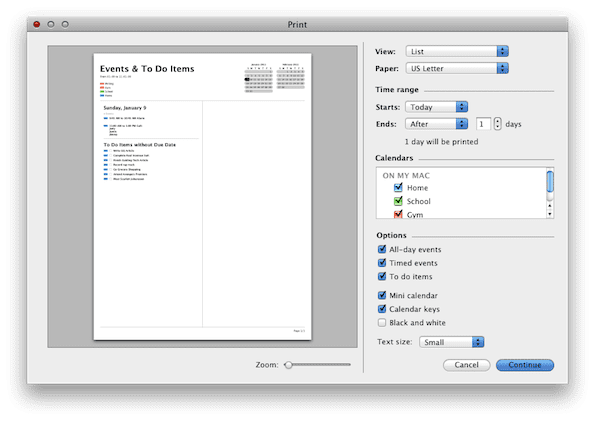Click the print preview page thumbnail
Viewport: 595px width, 421px height.
pos(203,197)
